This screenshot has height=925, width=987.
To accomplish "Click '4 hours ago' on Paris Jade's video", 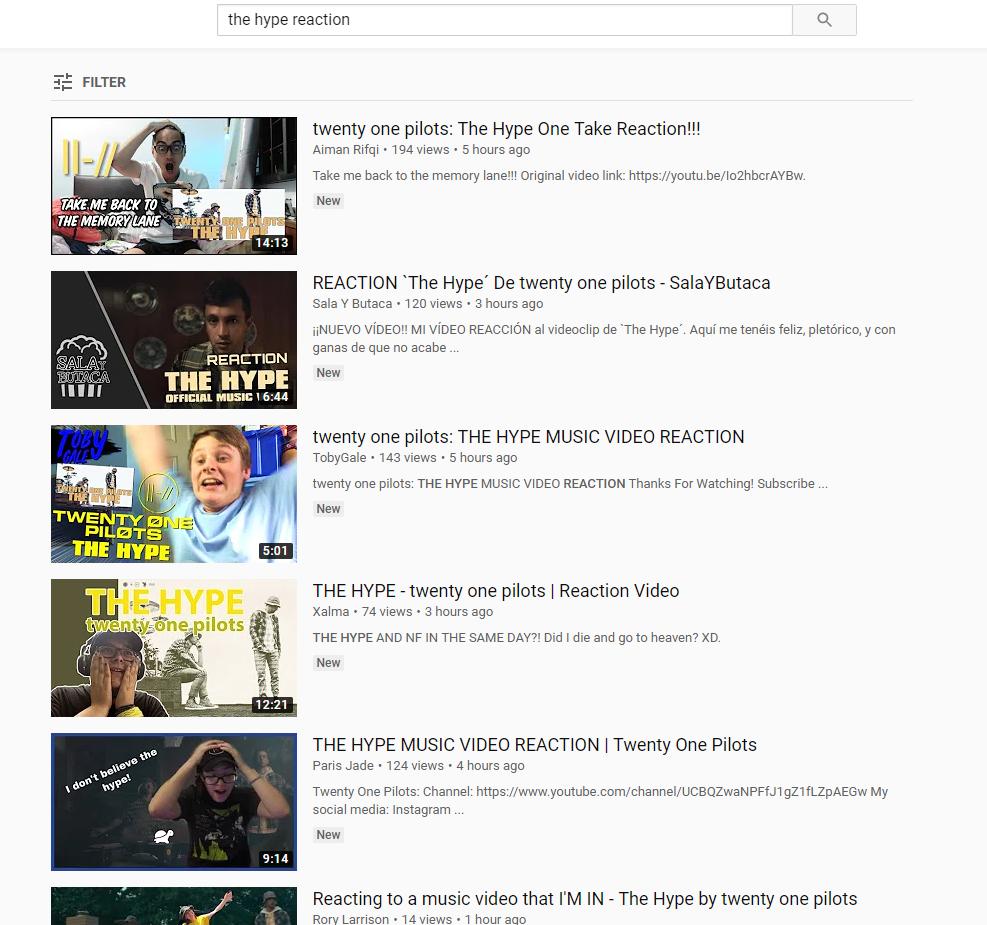I will point(490,766).
